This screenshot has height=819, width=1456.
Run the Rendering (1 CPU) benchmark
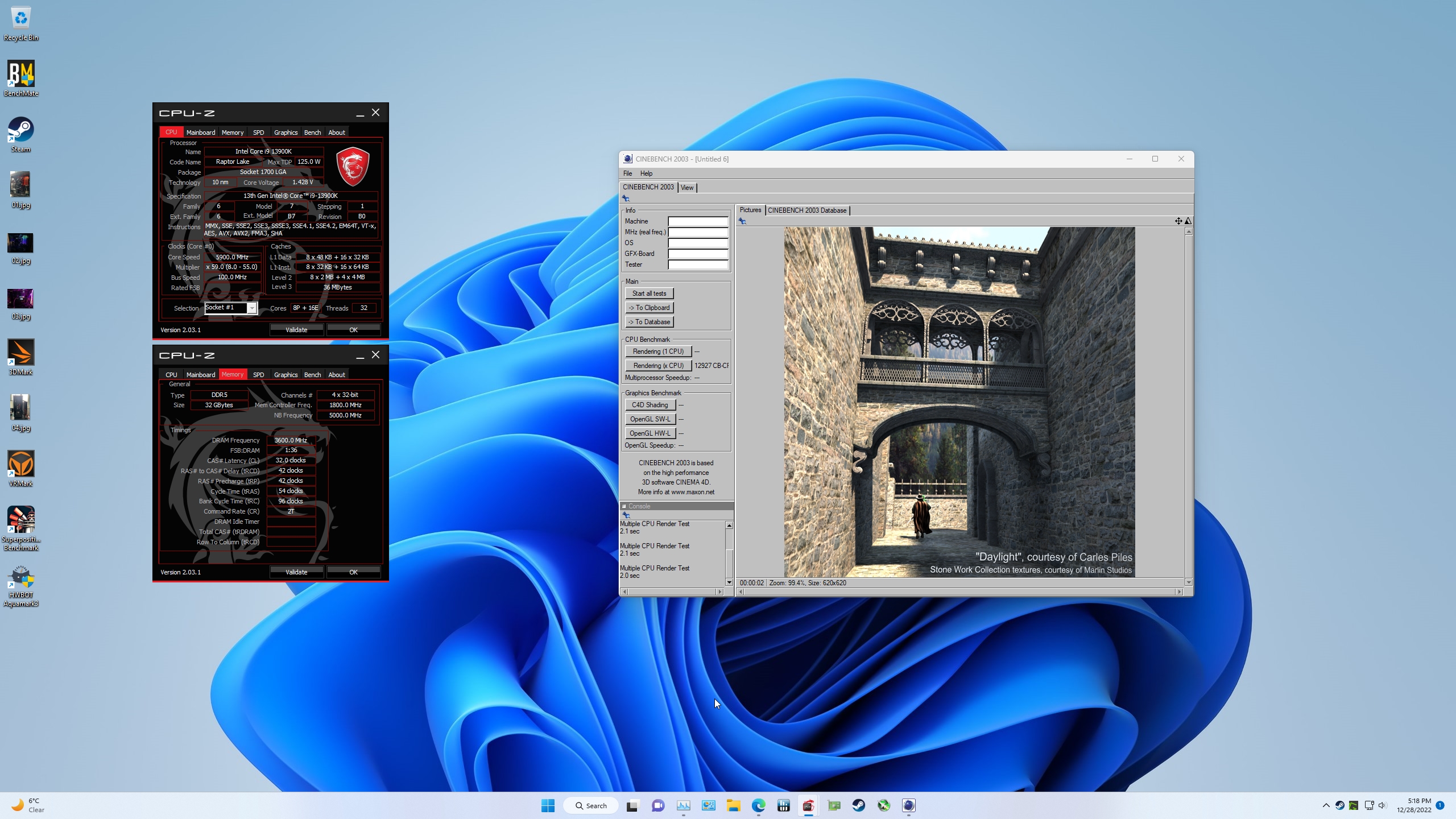tap(658, 351)
